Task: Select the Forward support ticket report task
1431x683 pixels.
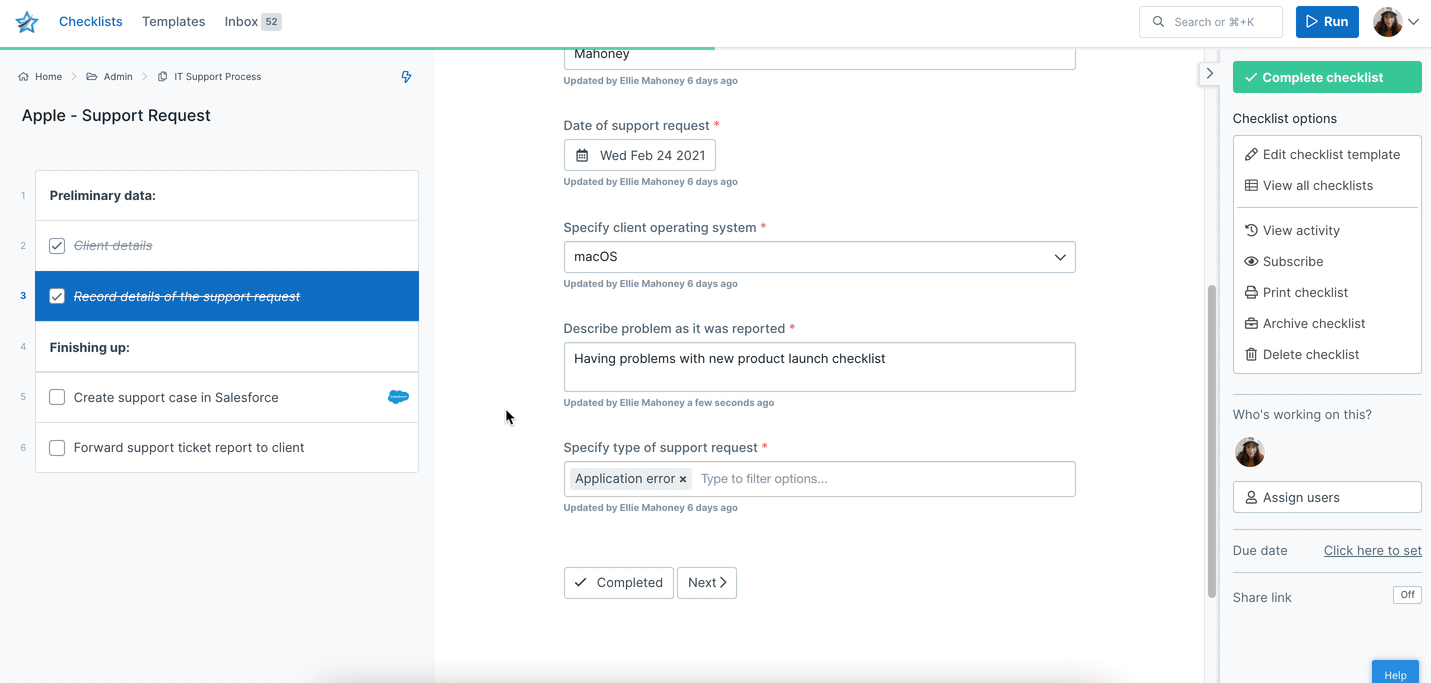Action: click(x=227, y=448)
